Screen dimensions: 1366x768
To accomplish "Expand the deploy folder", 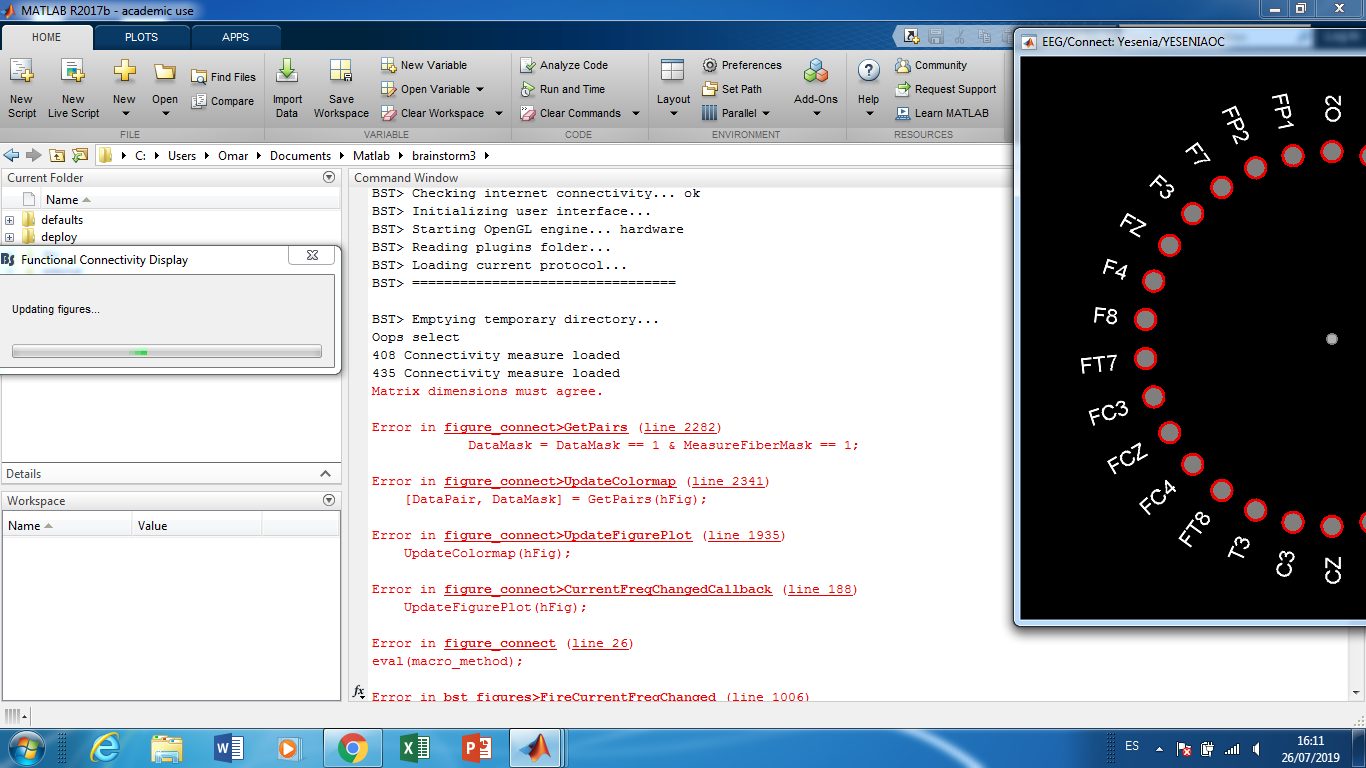I will (10, 238).
